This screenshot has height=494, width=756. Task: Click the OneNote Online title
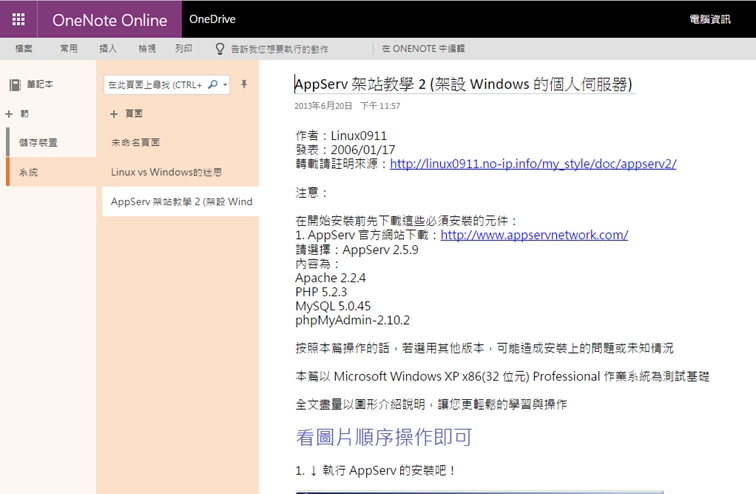[109, 20]
